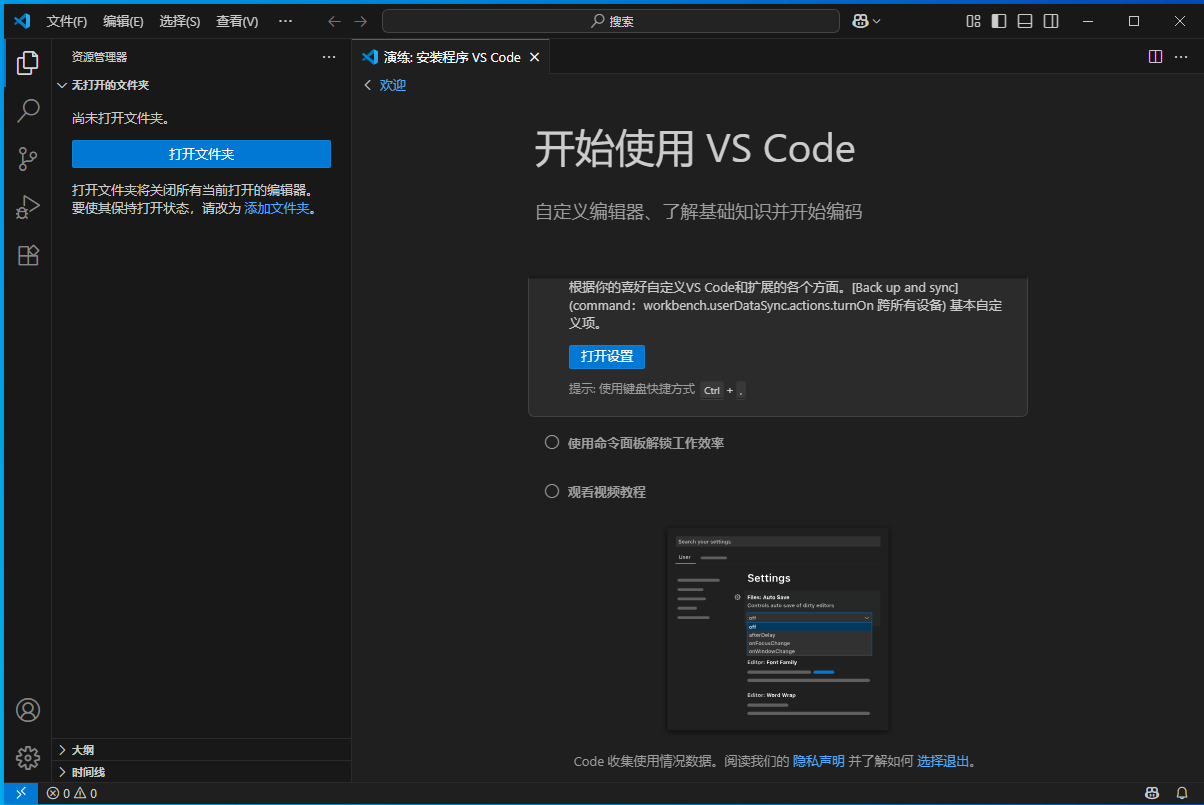
Task: Click '自定义编辑器、了解基础知识并开始编码' subtitle
Action: pos(698,211)
